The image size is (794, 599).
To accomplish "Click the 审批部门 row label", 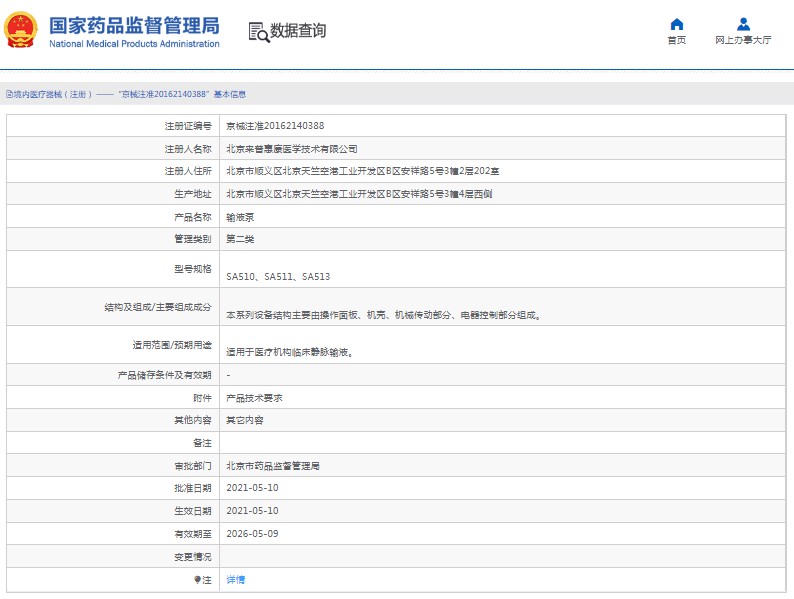I will coord(193,466).
